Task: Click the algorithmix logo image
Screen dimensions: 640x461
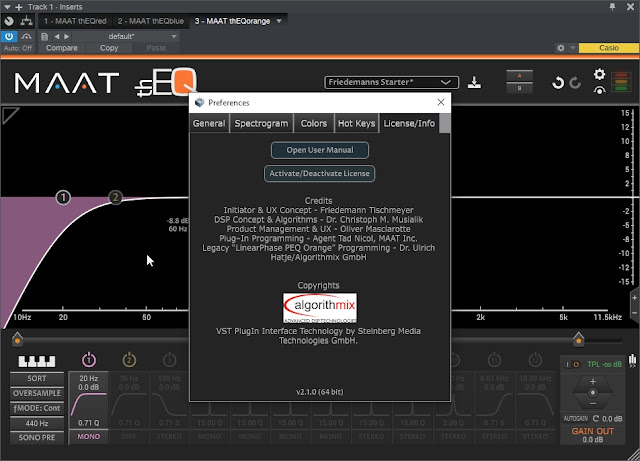Action: [x=320, y=308]
